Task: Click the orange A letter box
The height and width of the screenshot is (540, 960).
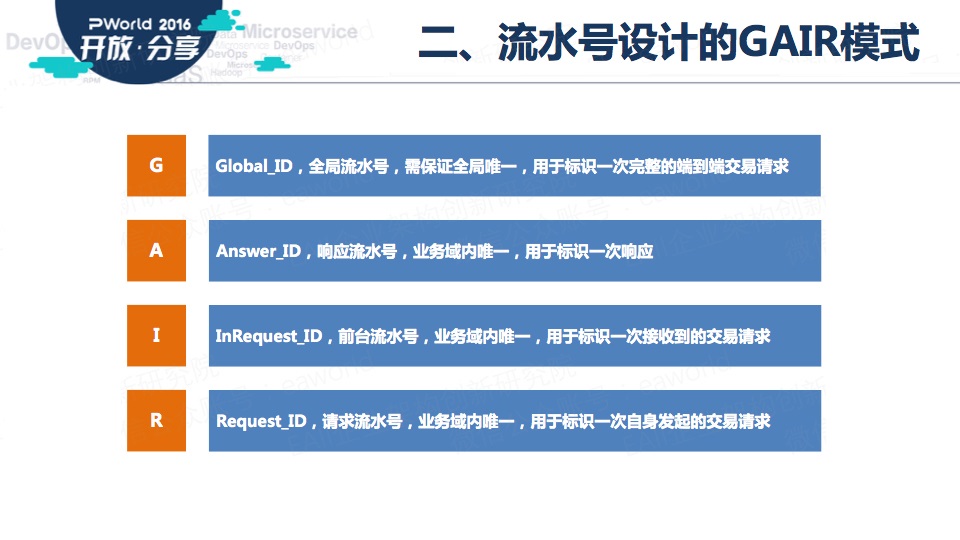Action: [156, 251]
